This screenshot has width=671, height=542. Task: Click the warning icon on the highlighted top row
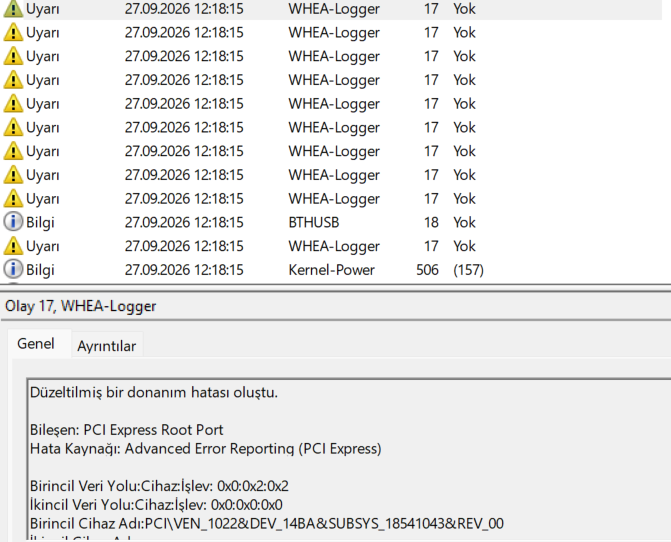[13, 9]
